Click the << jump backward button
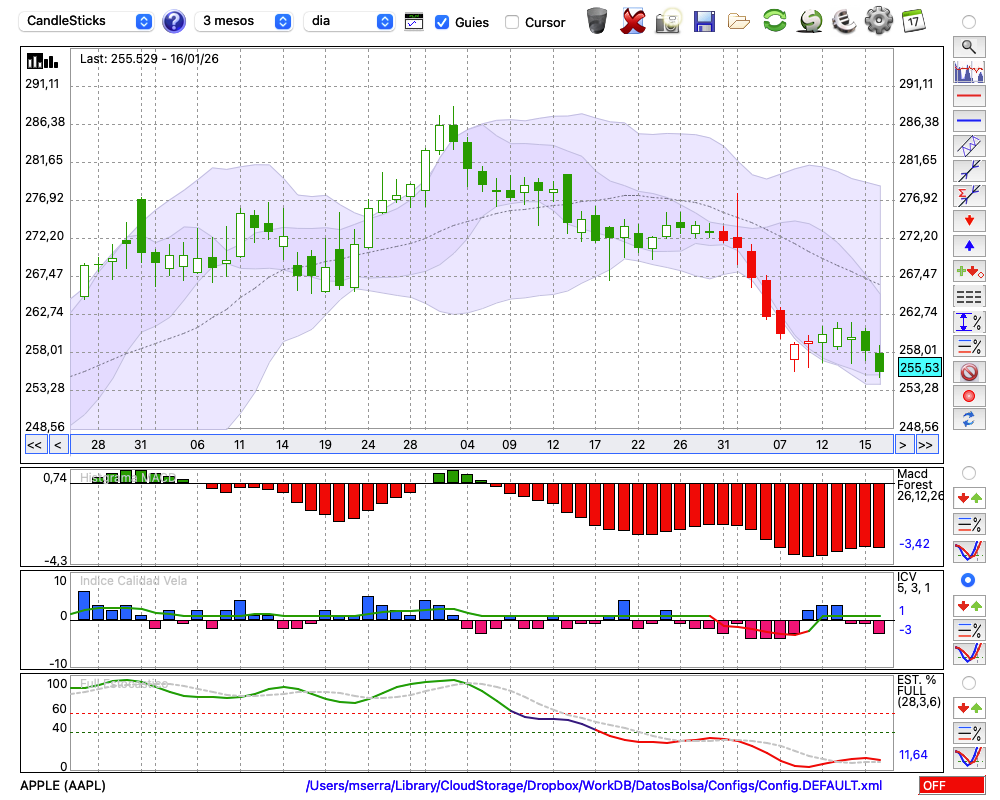The height and width of the screenshot is (800, 1000). pyautogui.click(x=34, y=445)
